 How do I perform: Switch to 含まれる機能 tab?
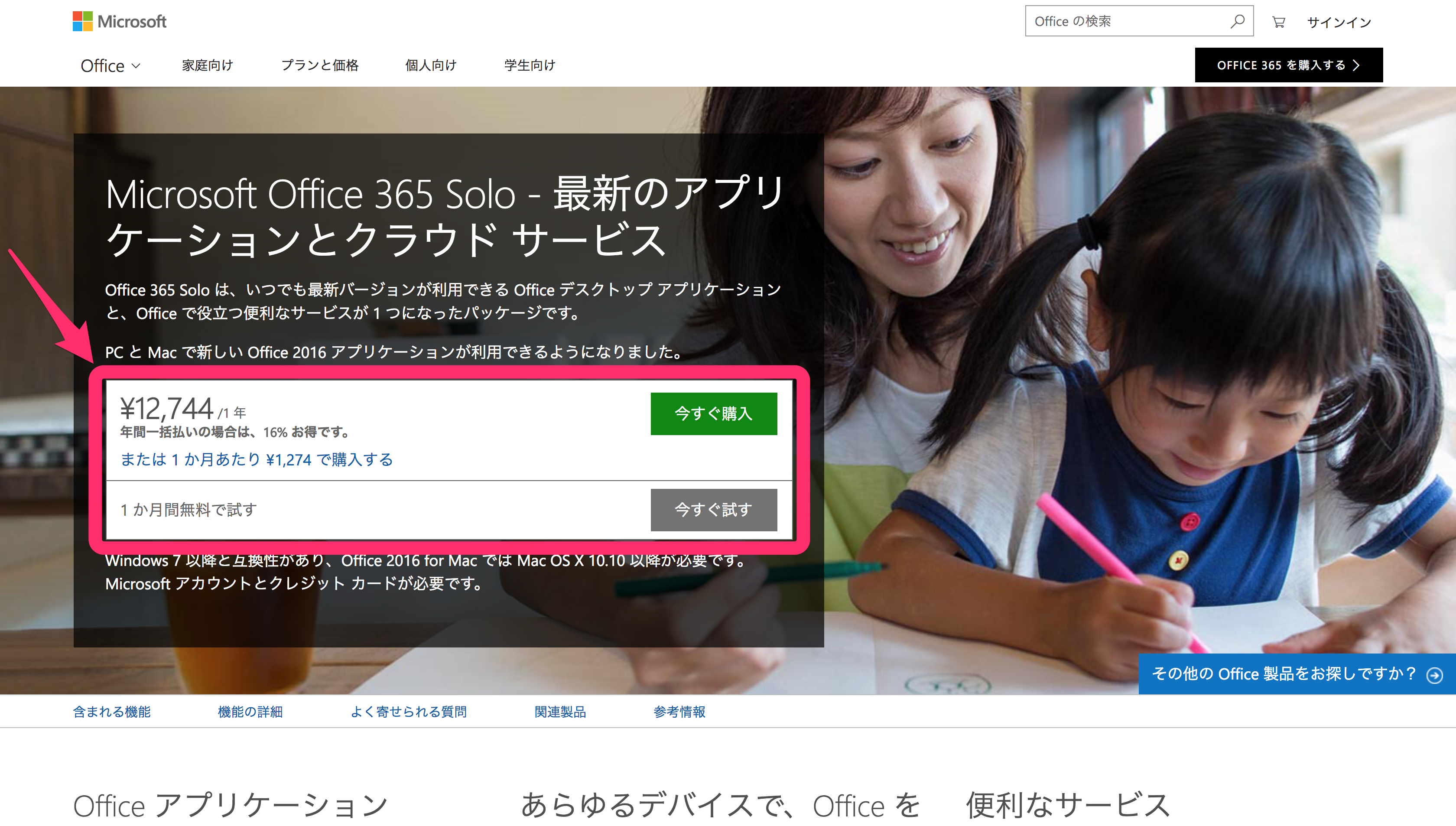(112, 712)
